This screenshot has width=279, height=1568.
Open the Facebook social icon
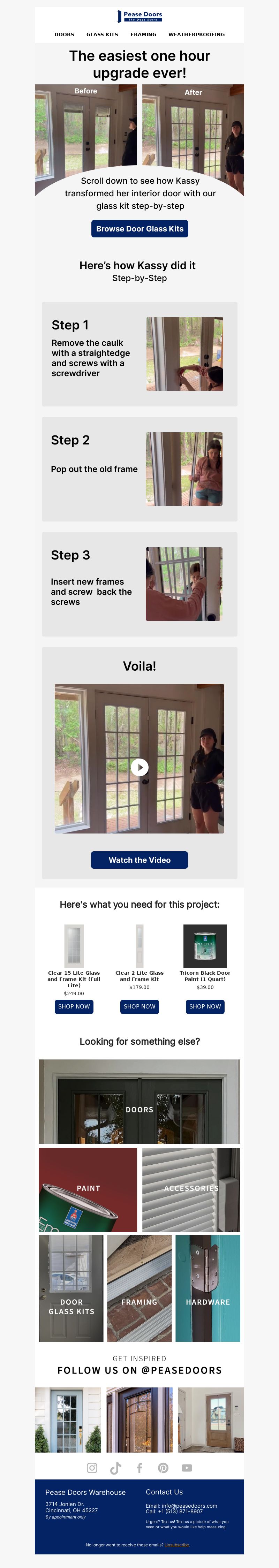pos(139,1468)
